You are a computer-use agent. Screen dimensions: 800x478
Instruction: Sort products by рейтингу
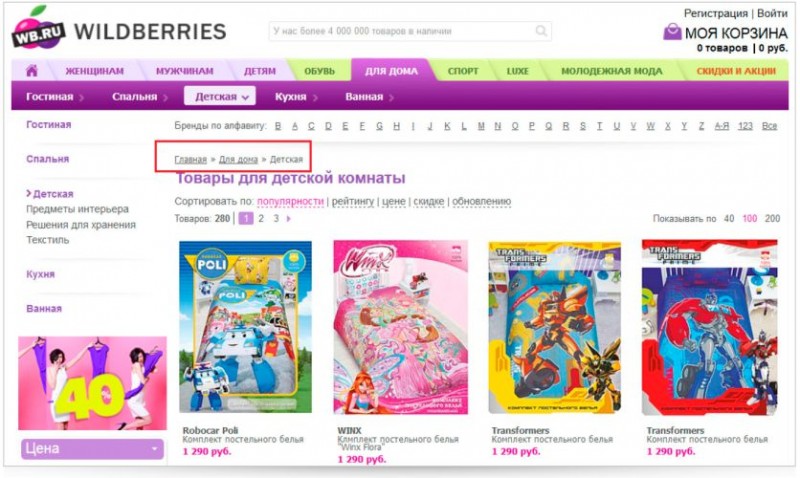tap(353, 202)
